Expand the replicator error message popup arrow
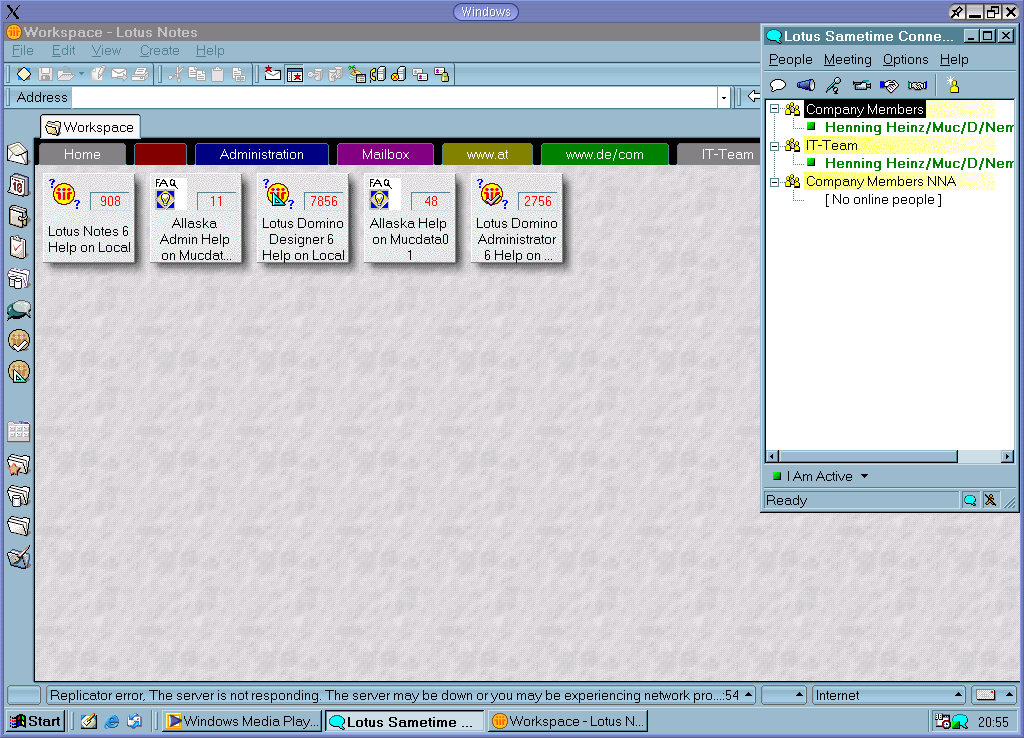Screen dimensions: 1024x738 pyautogui.click(x=748, y=695)
